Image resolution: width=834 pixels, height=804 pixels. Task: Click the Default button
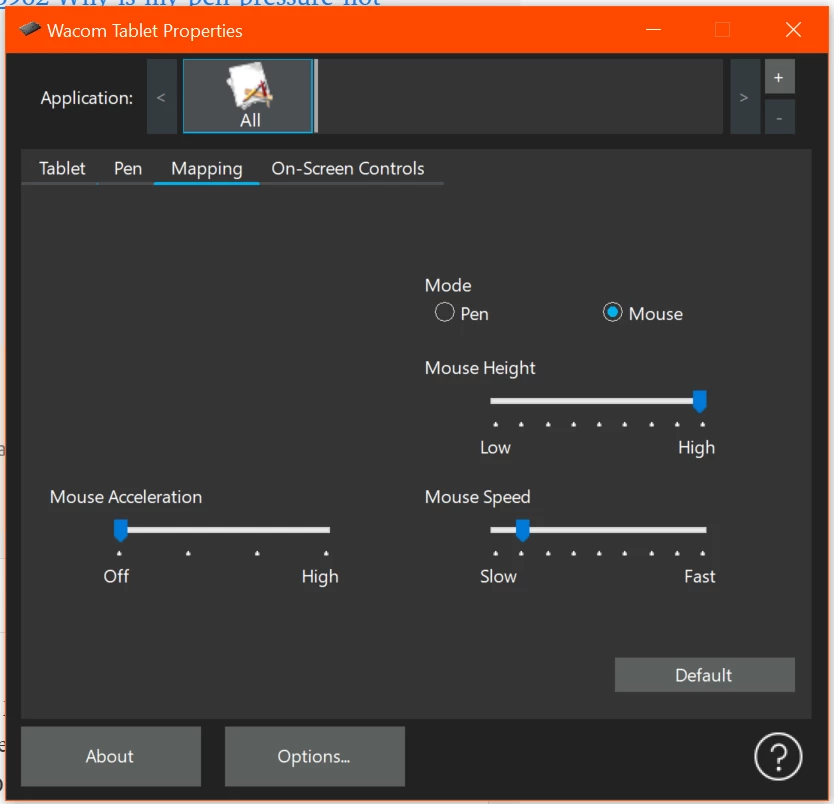click(705, 675)
